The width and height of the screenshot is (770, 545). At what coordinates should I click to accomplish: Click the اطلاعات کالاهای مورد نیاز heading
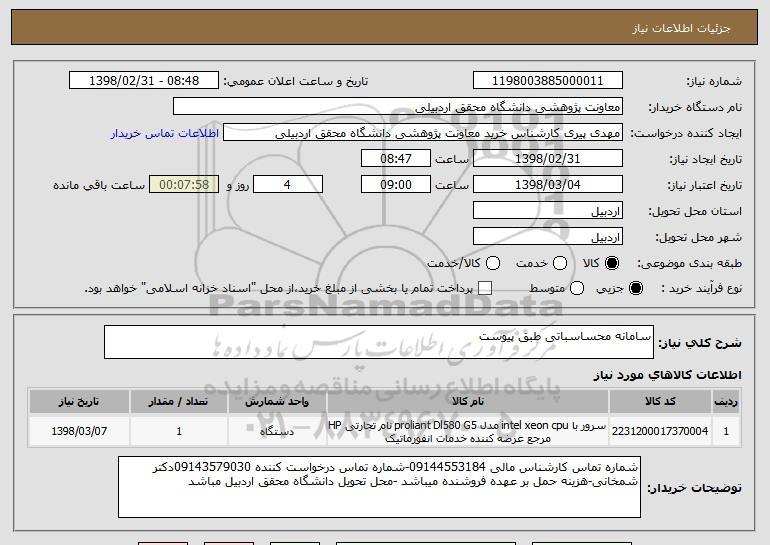point(667,375)
